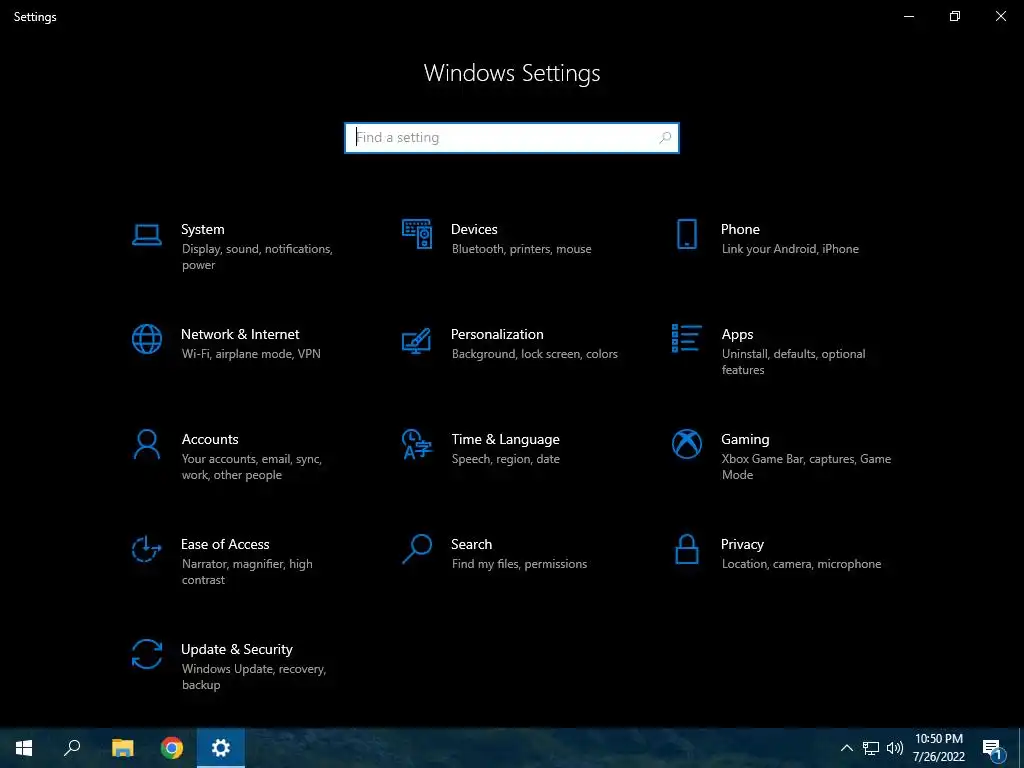This screenshot has height=768, width=1024.
Task: Select the Ease of Access heading
Action: pos(225,545)
